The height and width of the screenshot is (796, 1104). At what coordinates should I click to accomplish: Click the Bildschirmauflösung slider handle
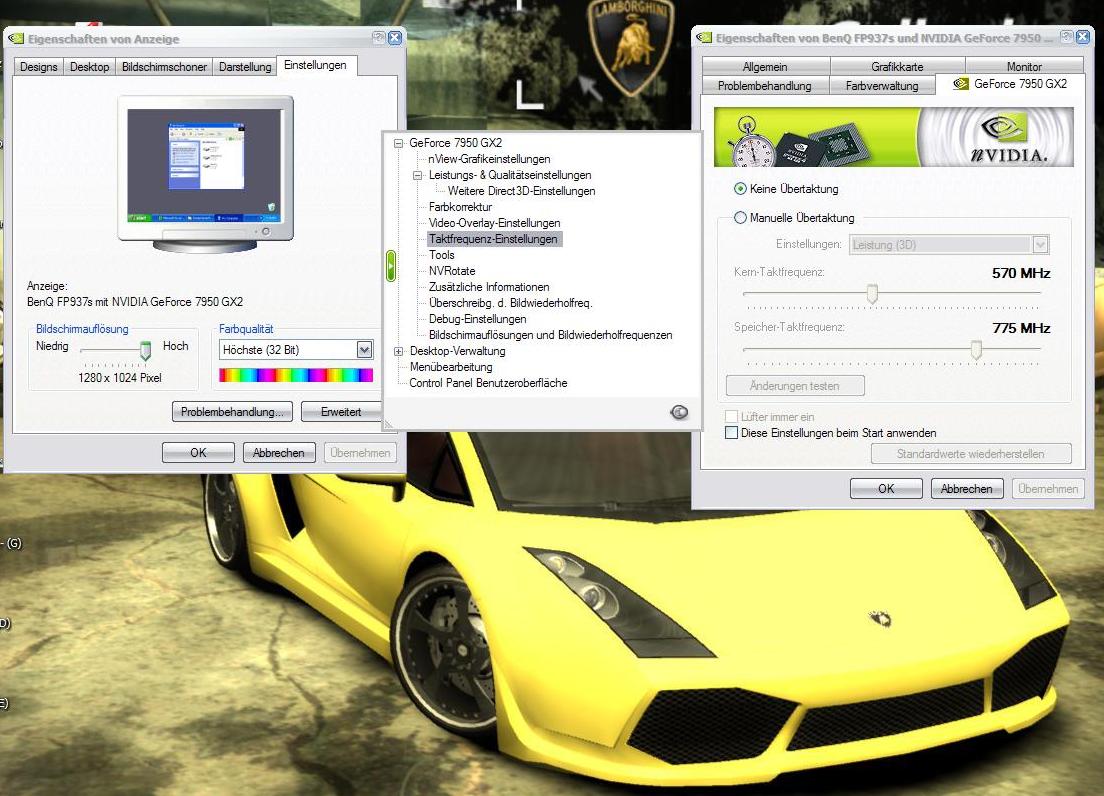(x=145, y=350)
